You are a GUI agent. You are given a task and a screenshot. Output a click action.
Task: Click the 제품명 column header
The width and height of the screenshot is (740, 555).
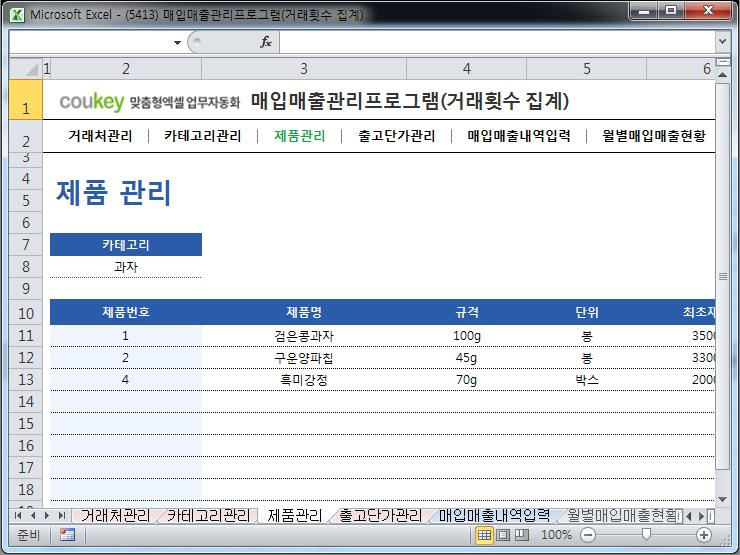pos(303,312)
